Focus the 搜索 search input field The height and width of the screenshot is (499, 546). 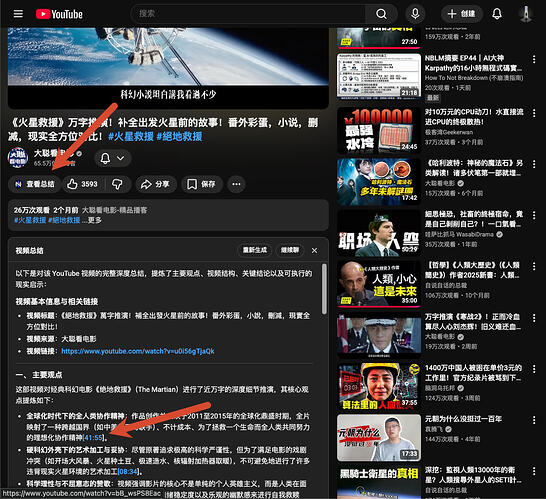(249, 14)
